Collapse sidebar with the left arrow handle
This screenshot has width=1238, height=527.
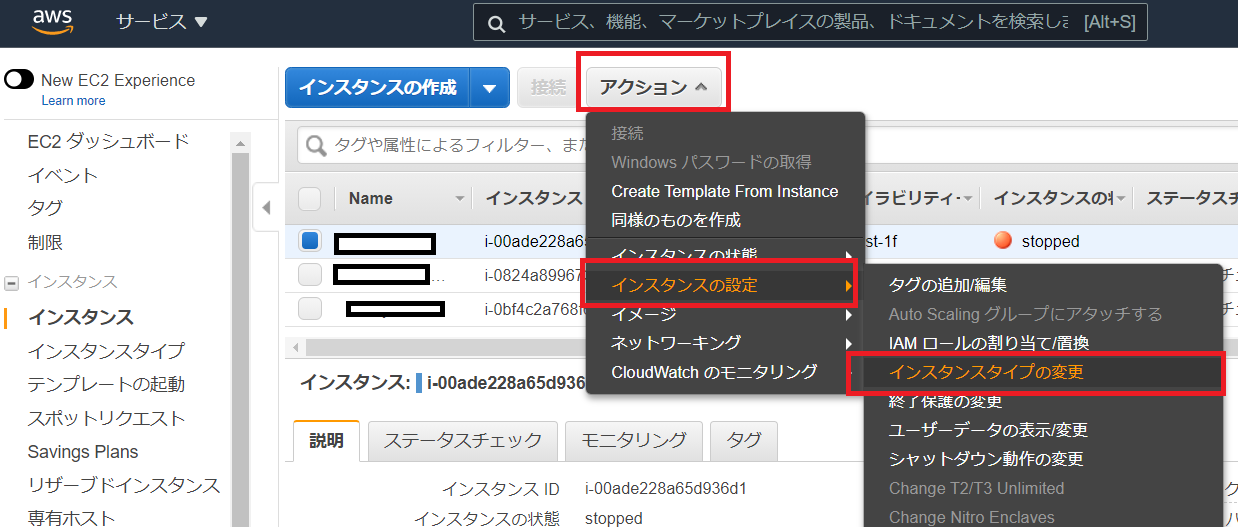click(265, 208)
